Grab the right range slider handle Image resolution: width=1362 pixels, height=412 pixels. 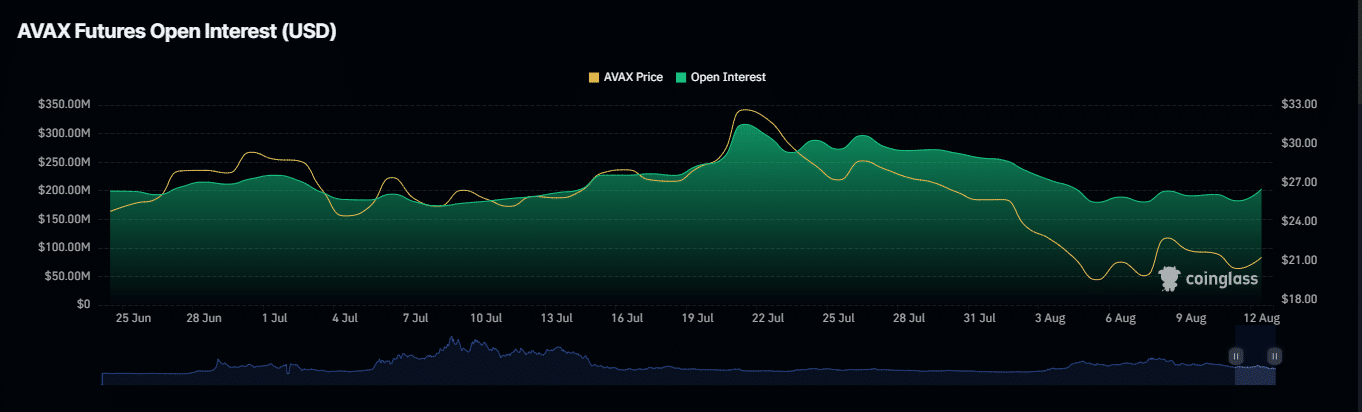1275,356
